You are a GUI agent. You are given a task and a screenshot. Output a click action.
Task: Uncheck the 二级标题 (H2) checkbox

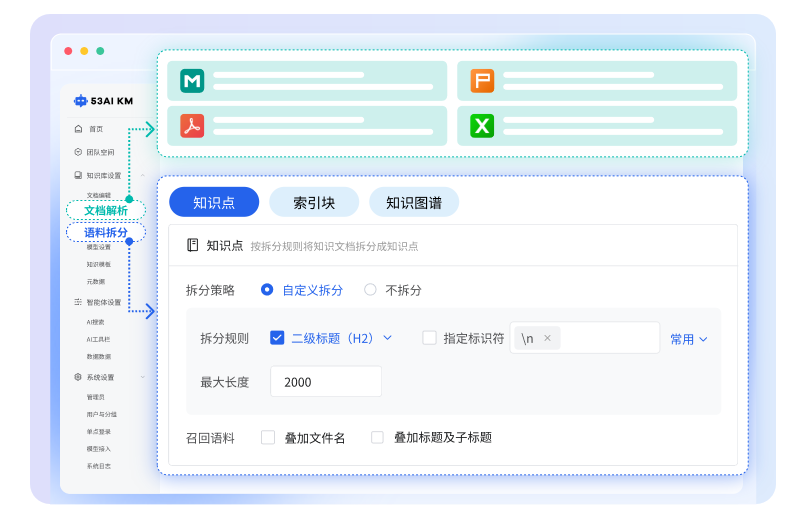[277, 338]
